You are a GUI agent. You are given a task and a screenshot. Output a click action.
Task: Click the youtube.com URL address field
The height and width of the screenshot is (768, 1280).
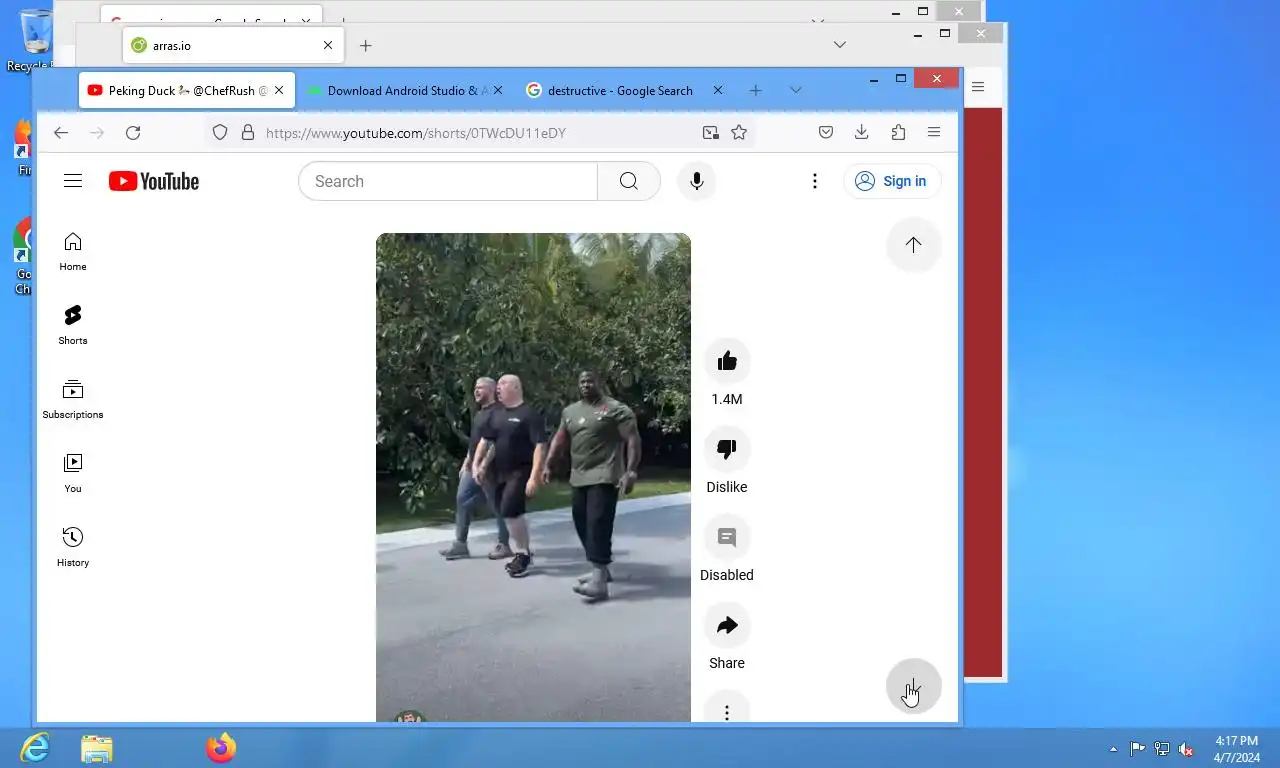click(480, 133)
